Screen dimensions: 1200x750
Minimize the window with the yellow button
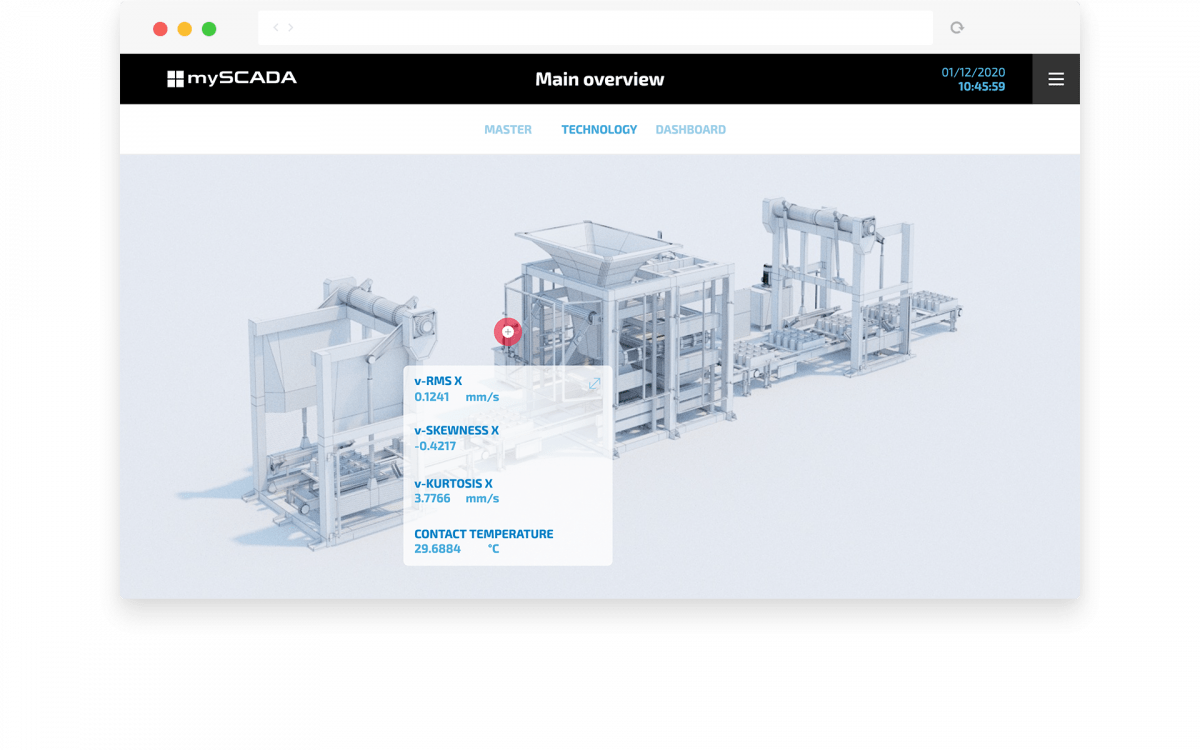(185, 29)
